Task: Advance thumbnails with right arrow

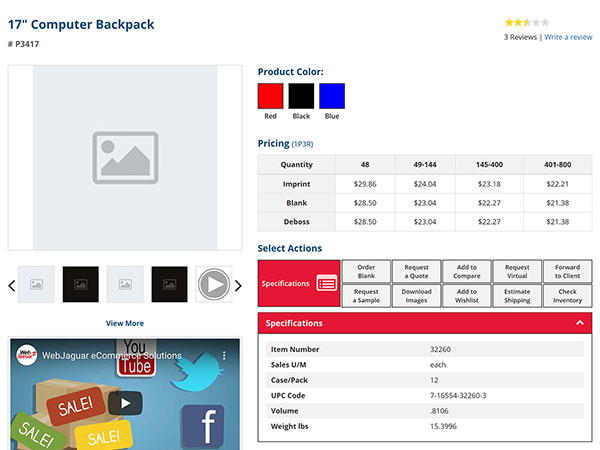Action: tap(238, 286)
